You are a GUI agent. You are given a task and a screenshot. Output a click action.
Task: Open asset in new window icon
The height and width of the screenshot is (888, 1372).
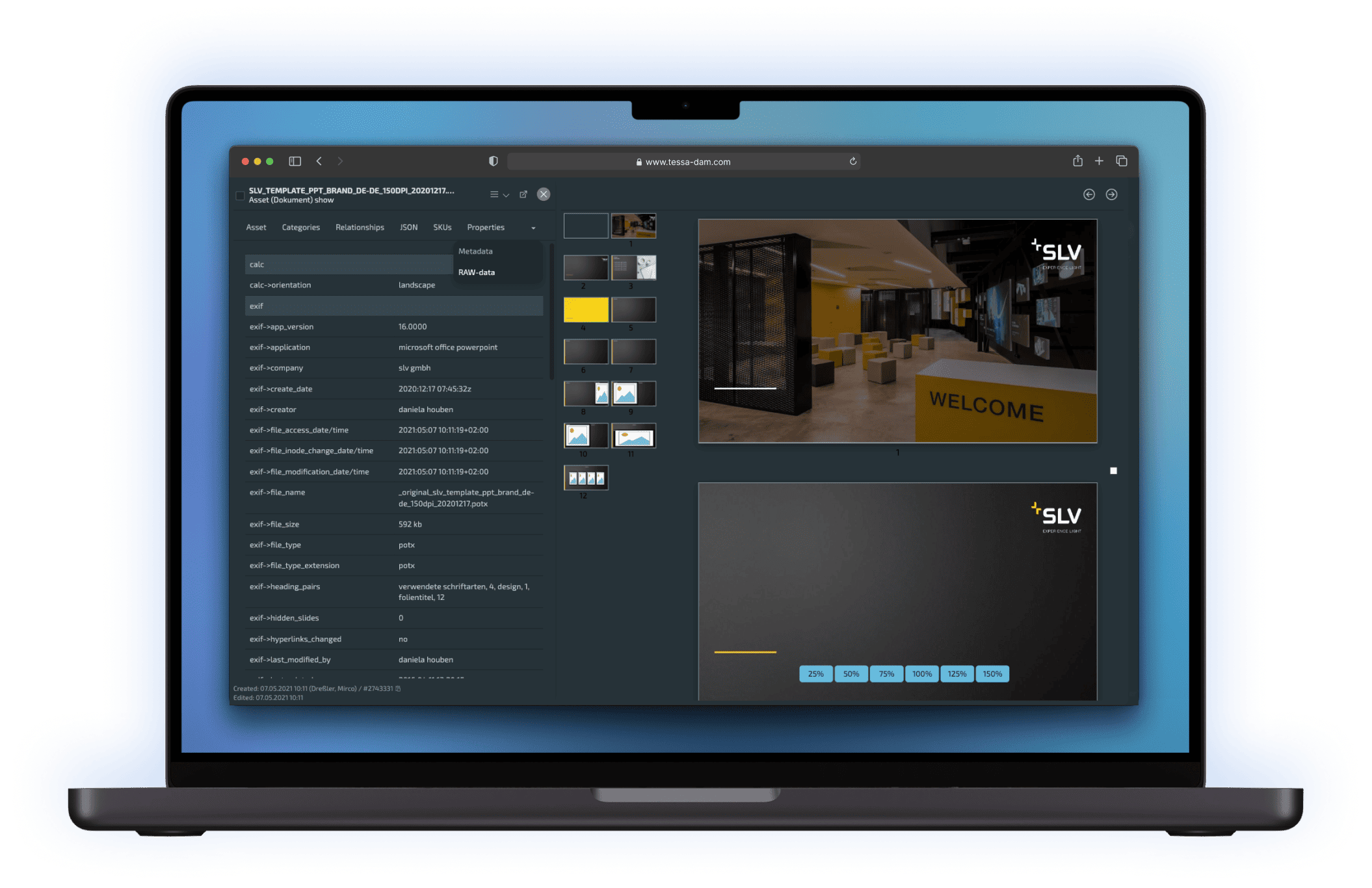[x=523, y=194]
